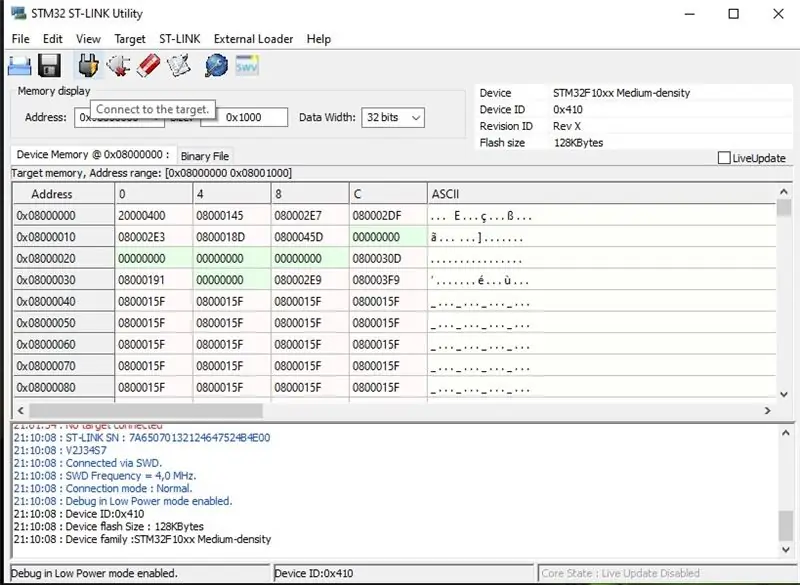Click the Core State status bar entry
This screenshot has width=800, height=585.
click(x=665, y=573)
